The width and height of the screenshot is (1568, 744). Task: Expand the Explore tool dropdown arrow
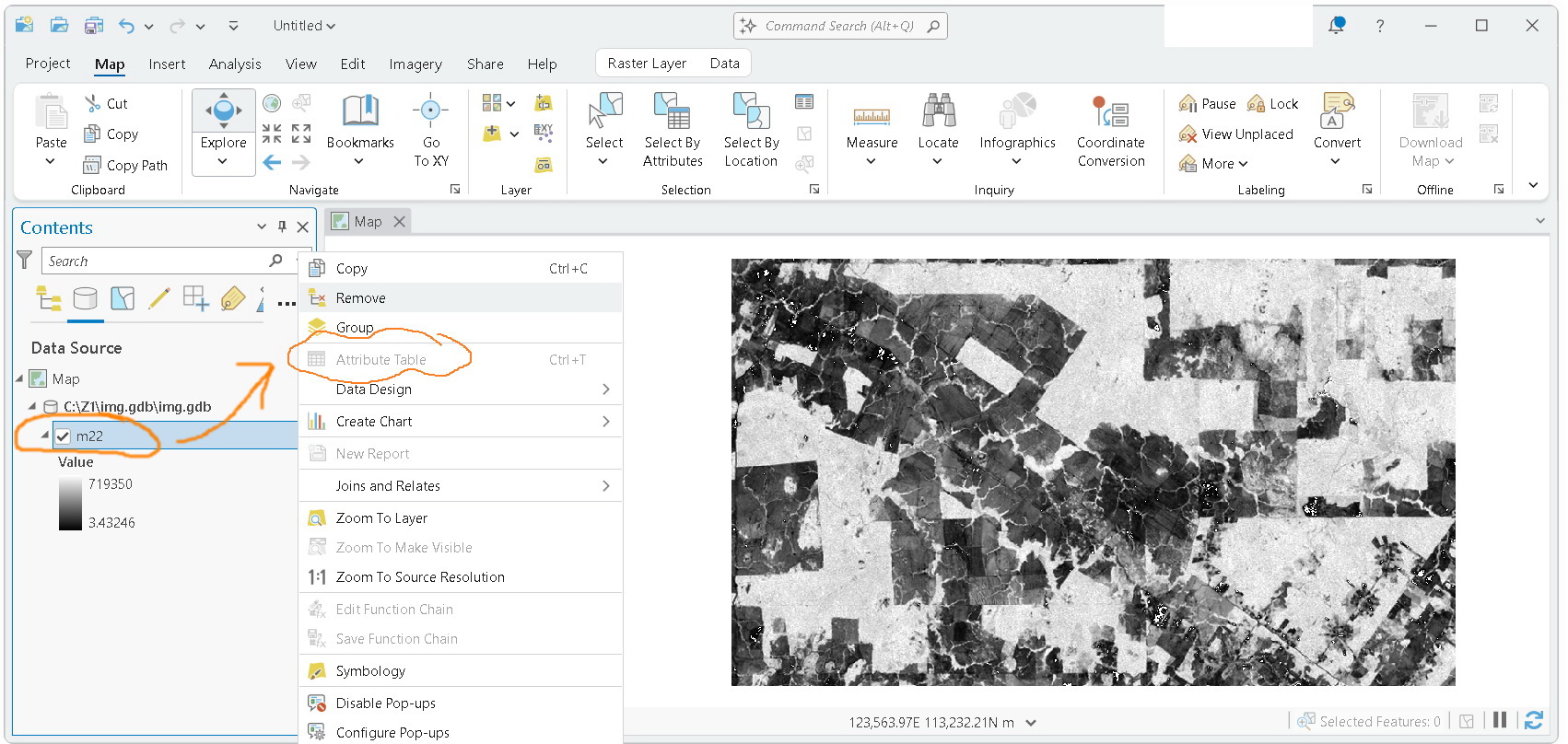(x=223, y=162)
